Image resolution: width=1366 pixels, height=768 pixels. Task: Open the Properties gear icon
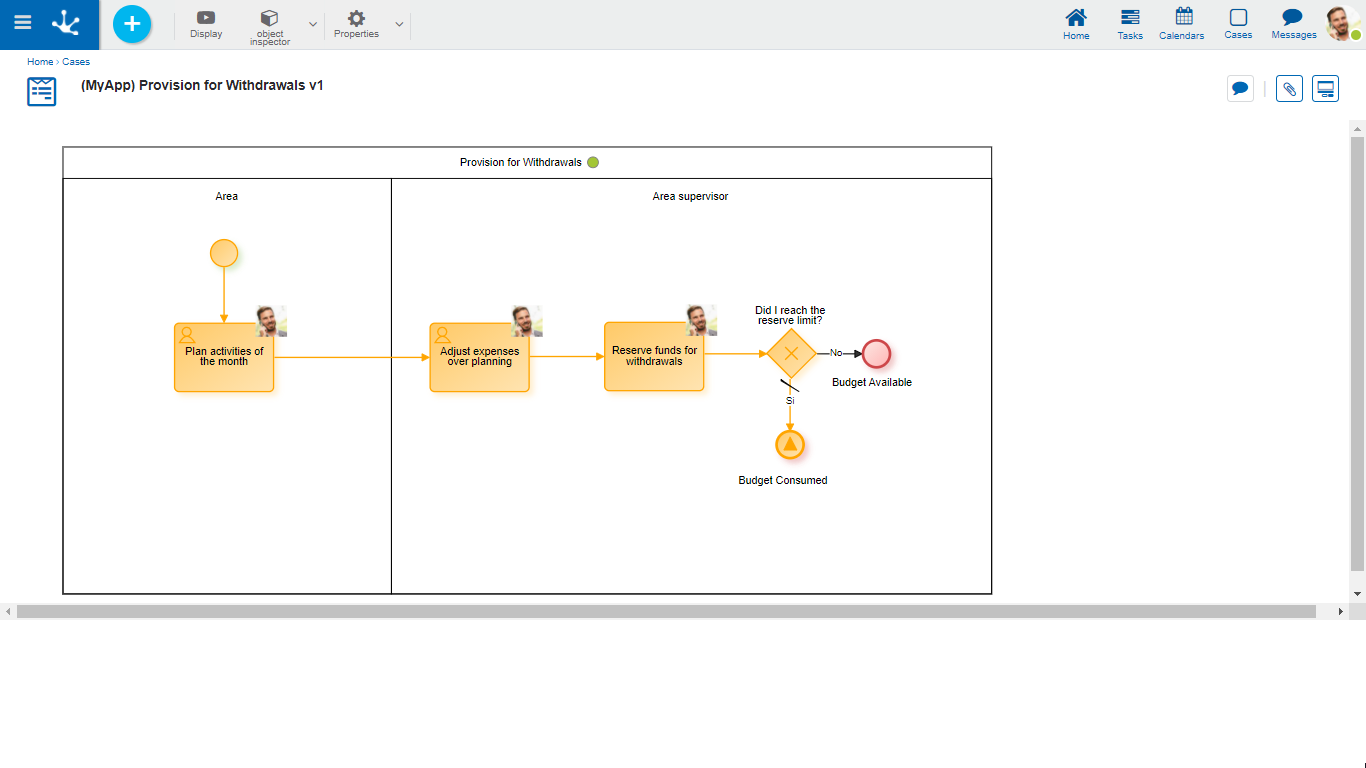(356, 24)
